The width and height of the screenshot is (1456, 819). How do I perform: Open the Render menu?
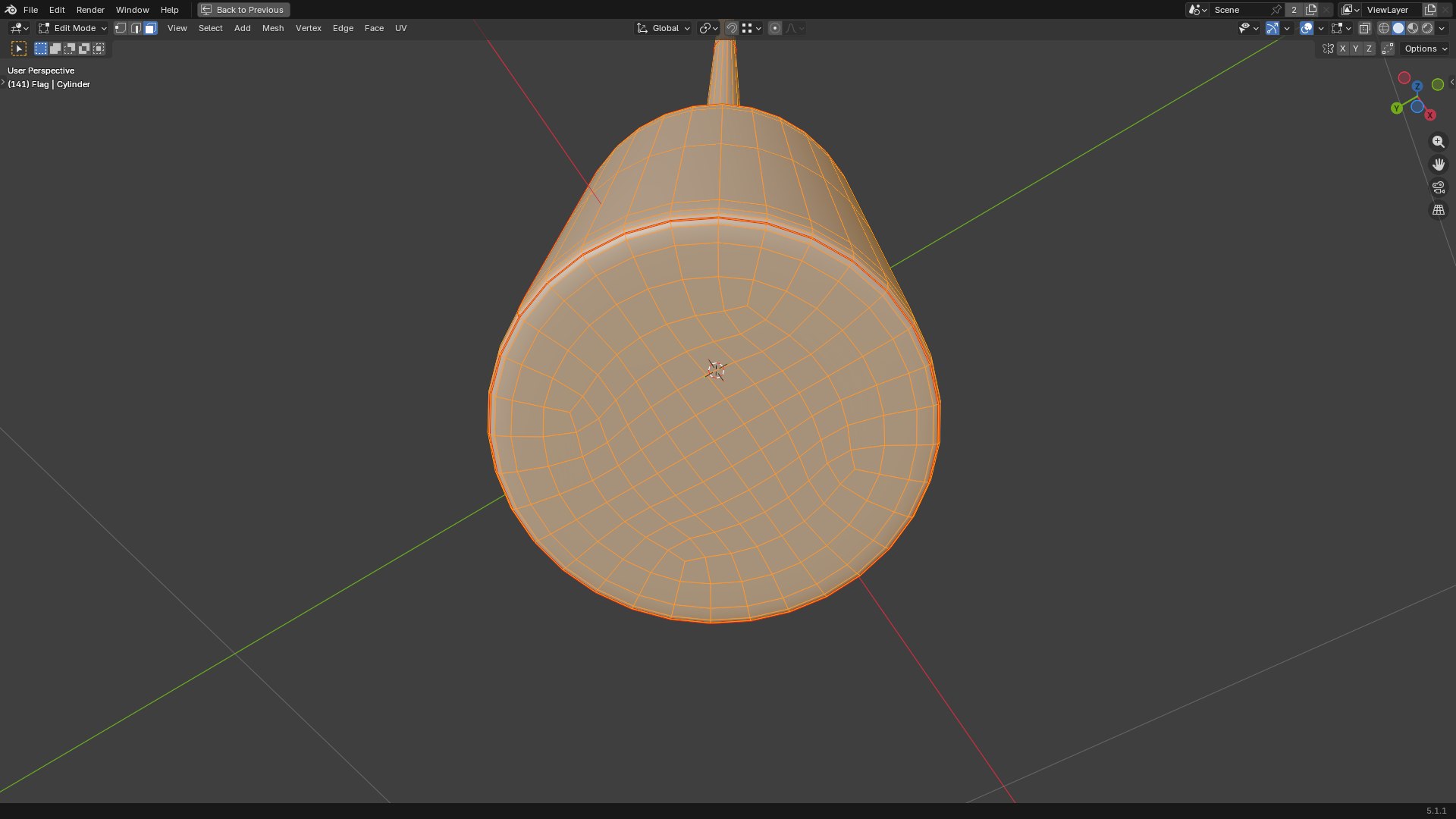tap(90, 10)
